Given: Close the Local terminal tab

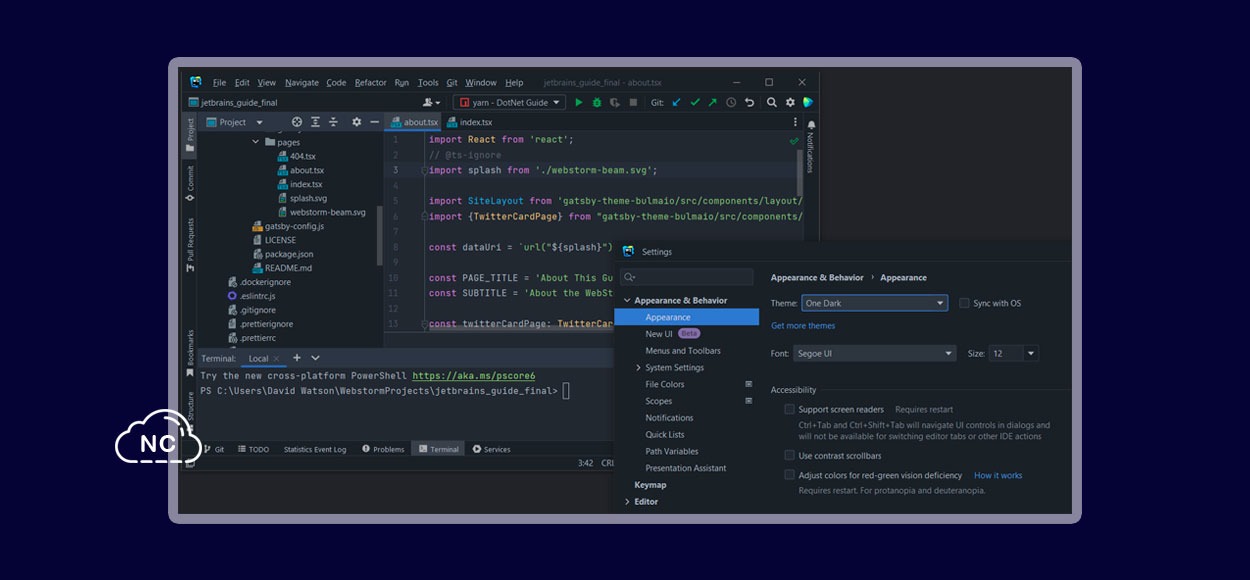Looking at the screenshot, I should click(x=276, y=359).
